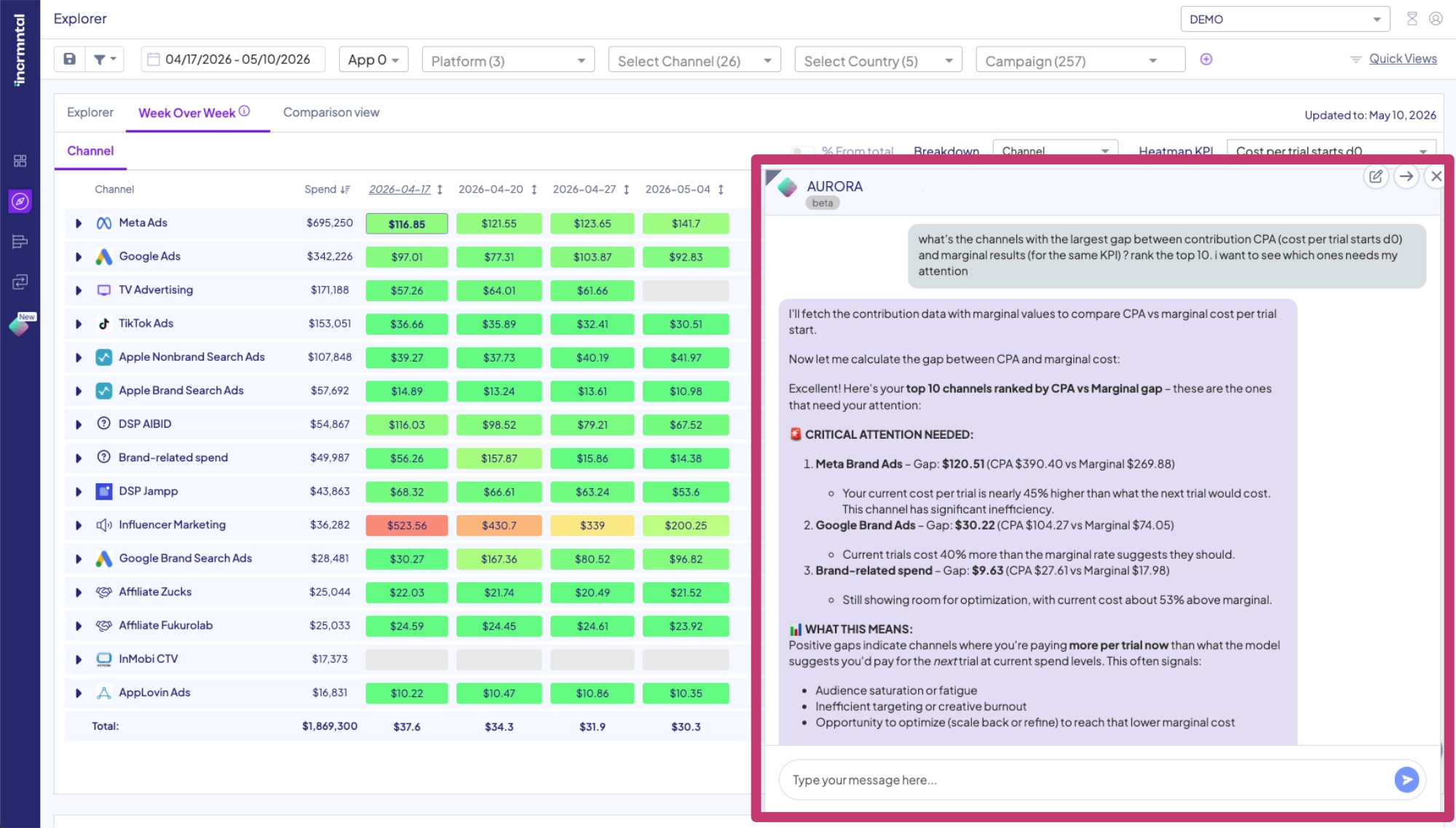Click the Apple Brand Search Ads channel name
This screenshot has width=1456, height=828.
[x=181, y=391]
